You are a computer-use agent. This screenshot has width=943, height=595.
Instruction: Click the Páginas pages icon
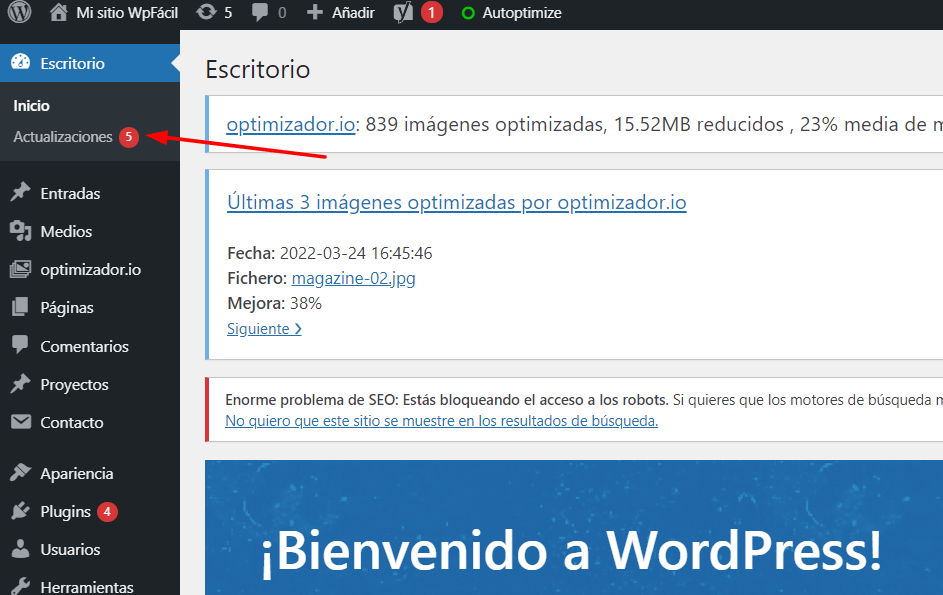[x=20, y=307]
